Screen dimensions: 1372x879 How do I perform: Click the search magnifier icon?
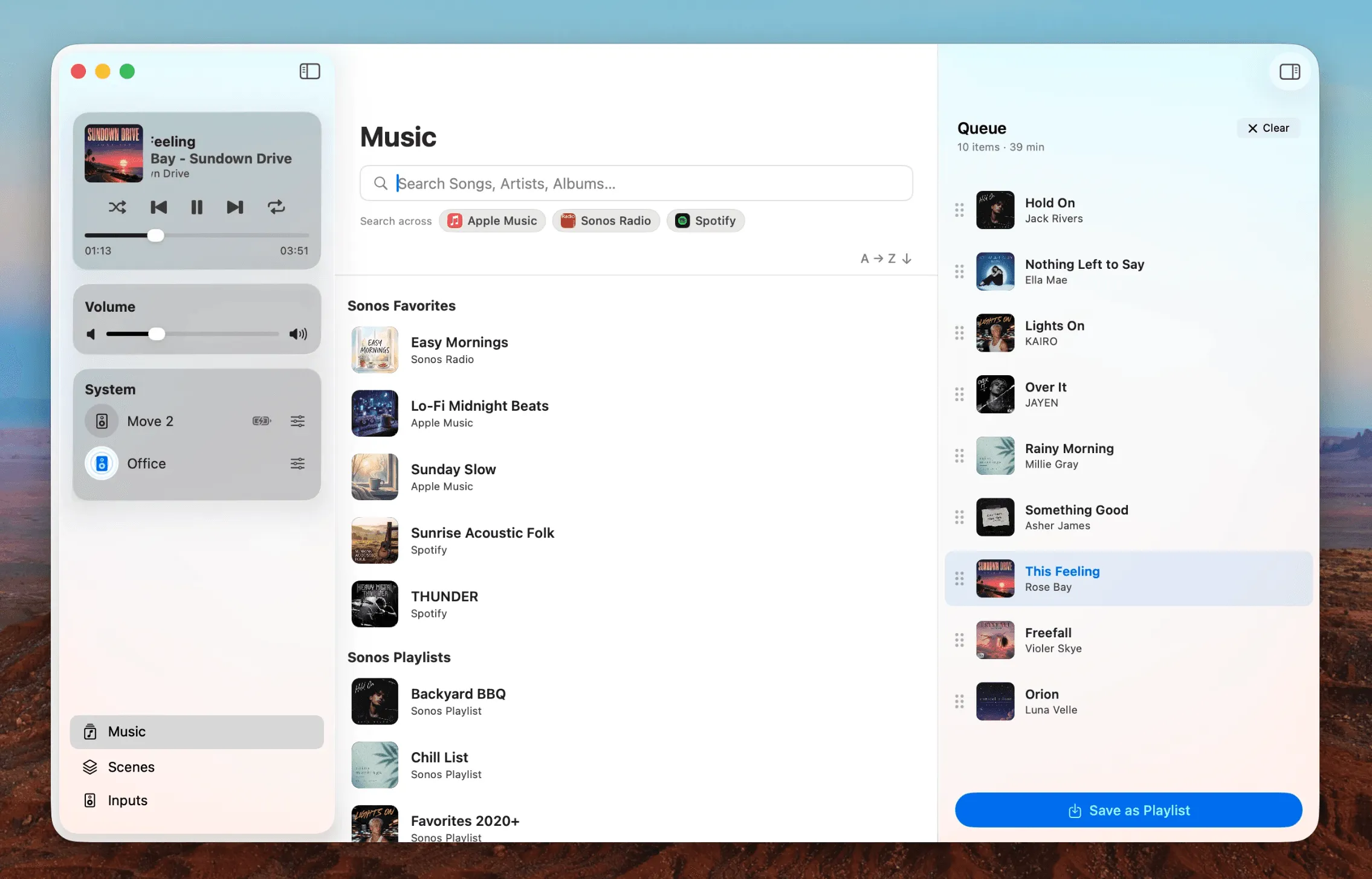pyautogui.click(x=380, y=183)
